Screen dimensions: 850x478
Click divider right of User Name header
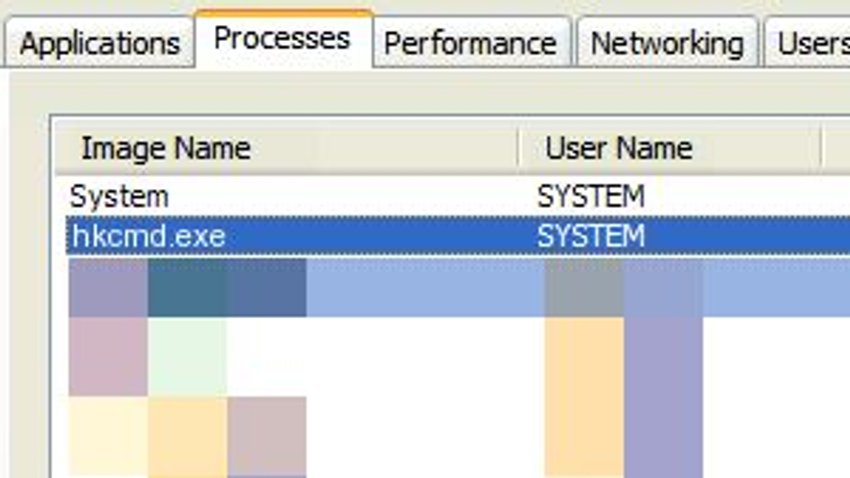point(822,149)
